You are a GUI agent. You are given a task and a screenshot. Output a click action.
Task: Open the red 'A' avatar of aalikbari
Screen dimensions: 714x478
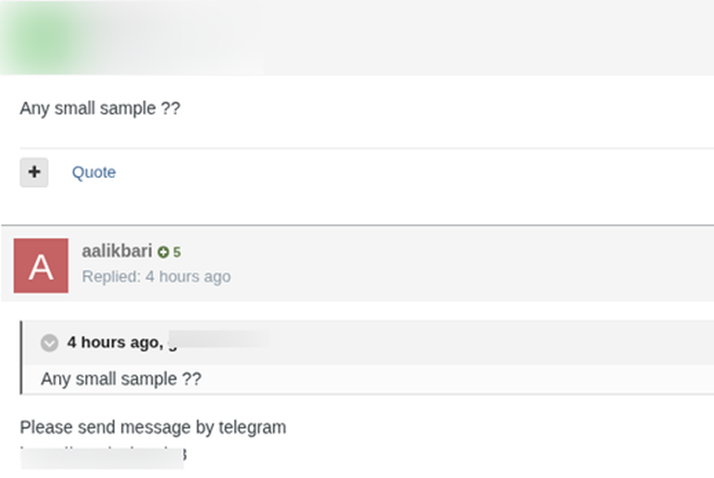(41, 265)
